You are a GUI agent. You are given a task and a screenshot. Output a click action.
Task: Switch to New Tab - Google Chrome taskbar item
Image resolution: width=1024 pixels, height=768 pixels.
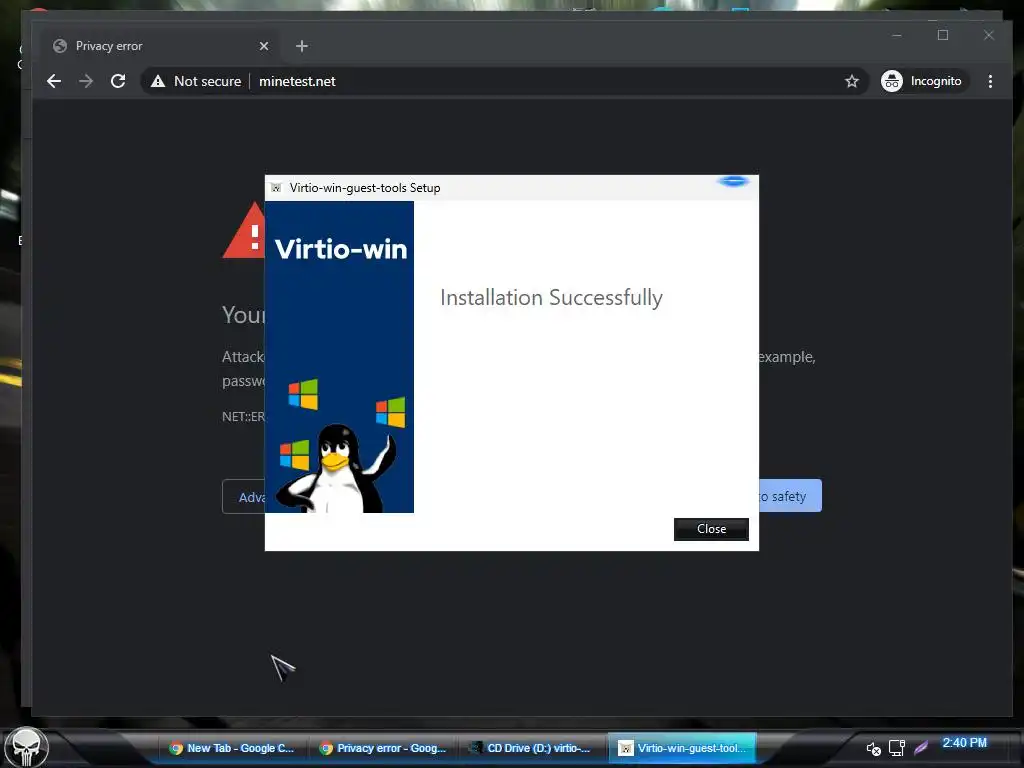232,748
